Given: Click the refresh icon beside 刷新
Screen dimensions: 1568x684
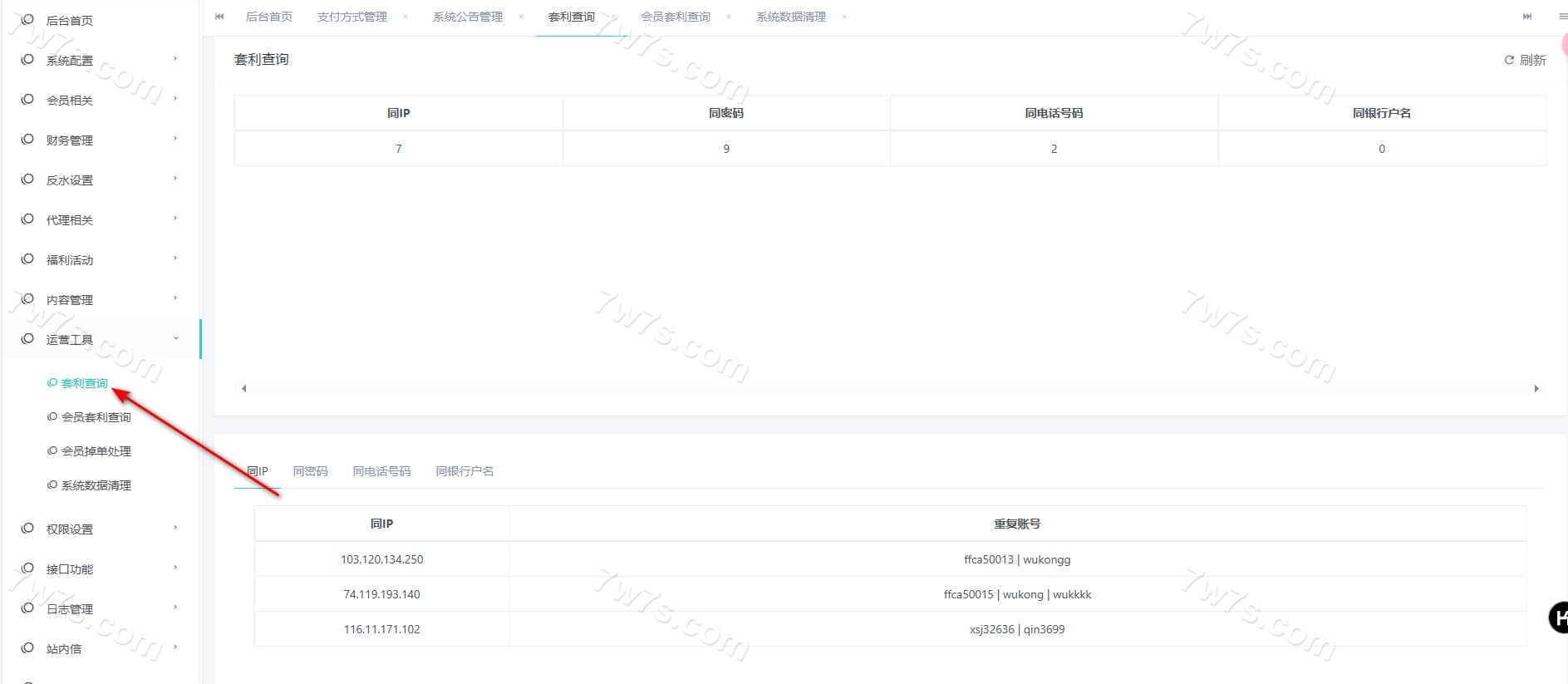Looking at the screenshot, I should [x=1508, y=60].
